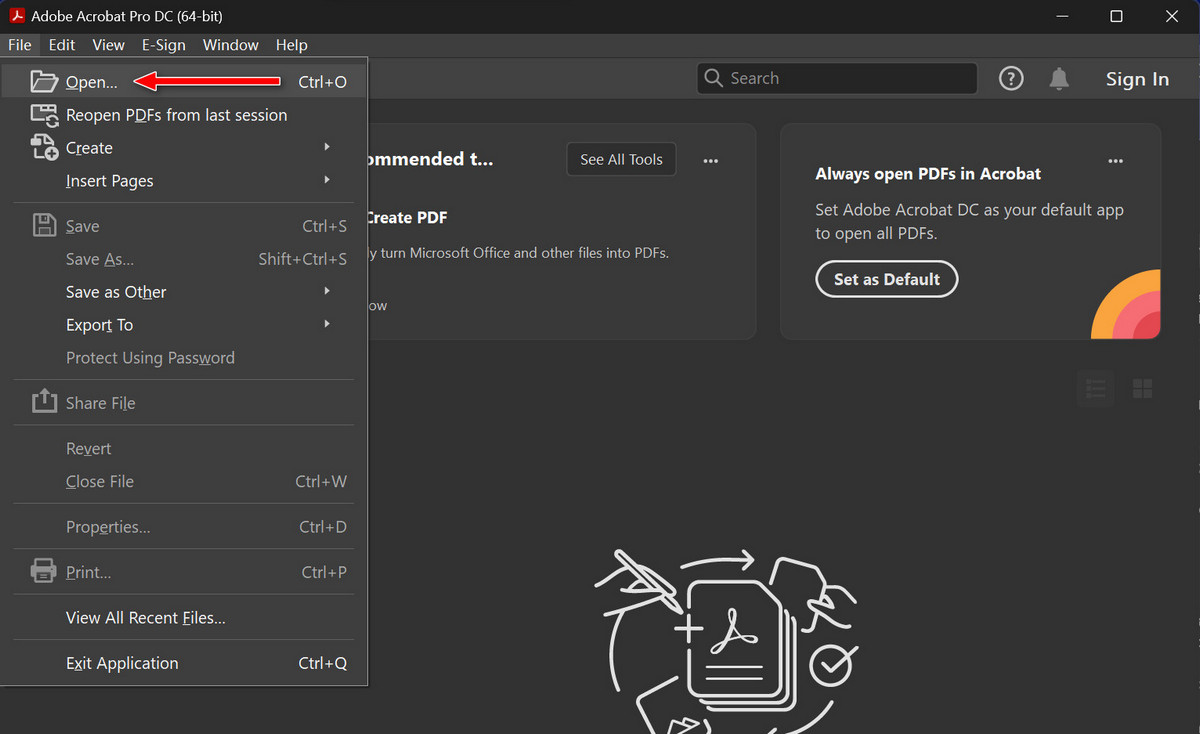
Task: Click the Print printer icon
Action: 44,570
